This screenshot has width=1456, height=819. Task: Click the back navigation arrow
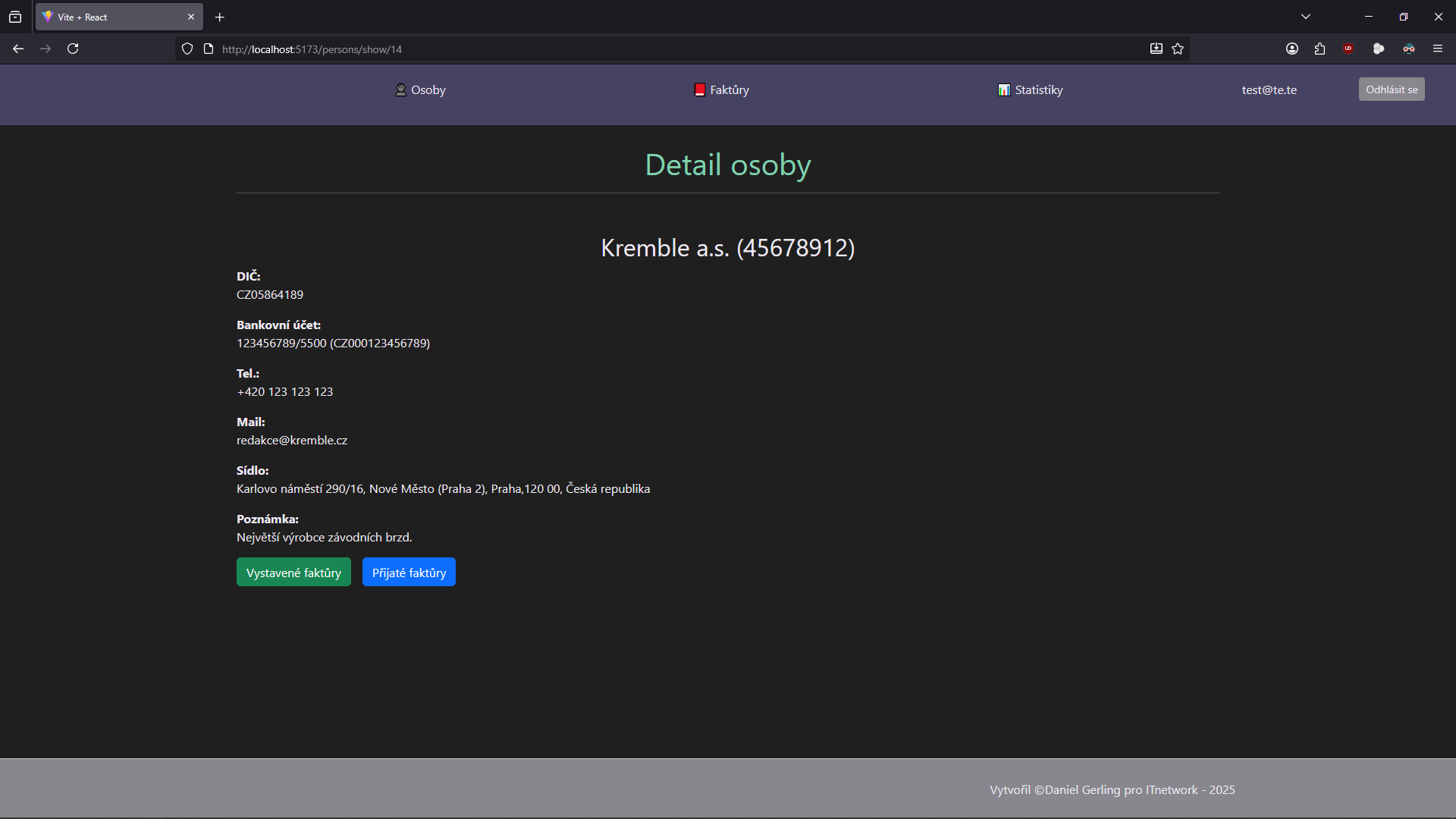[18, 49]
